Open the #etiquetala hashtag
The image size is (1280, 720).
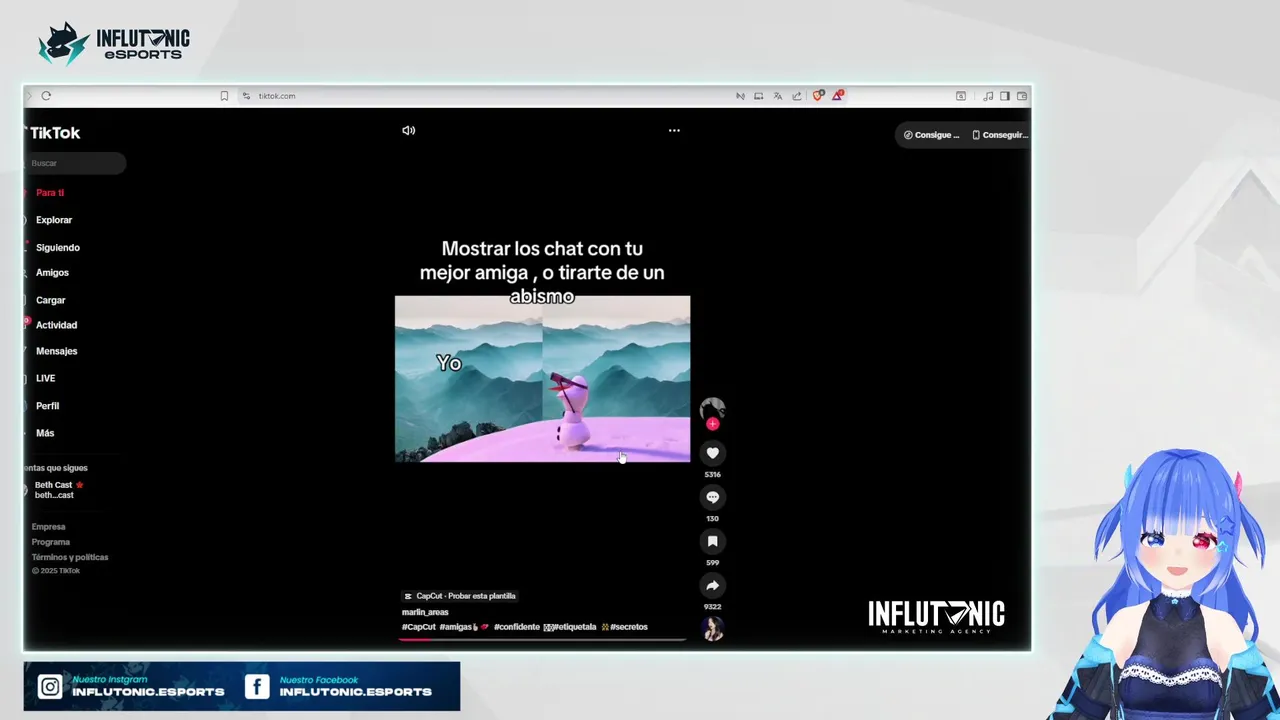[x=575, y=627]
